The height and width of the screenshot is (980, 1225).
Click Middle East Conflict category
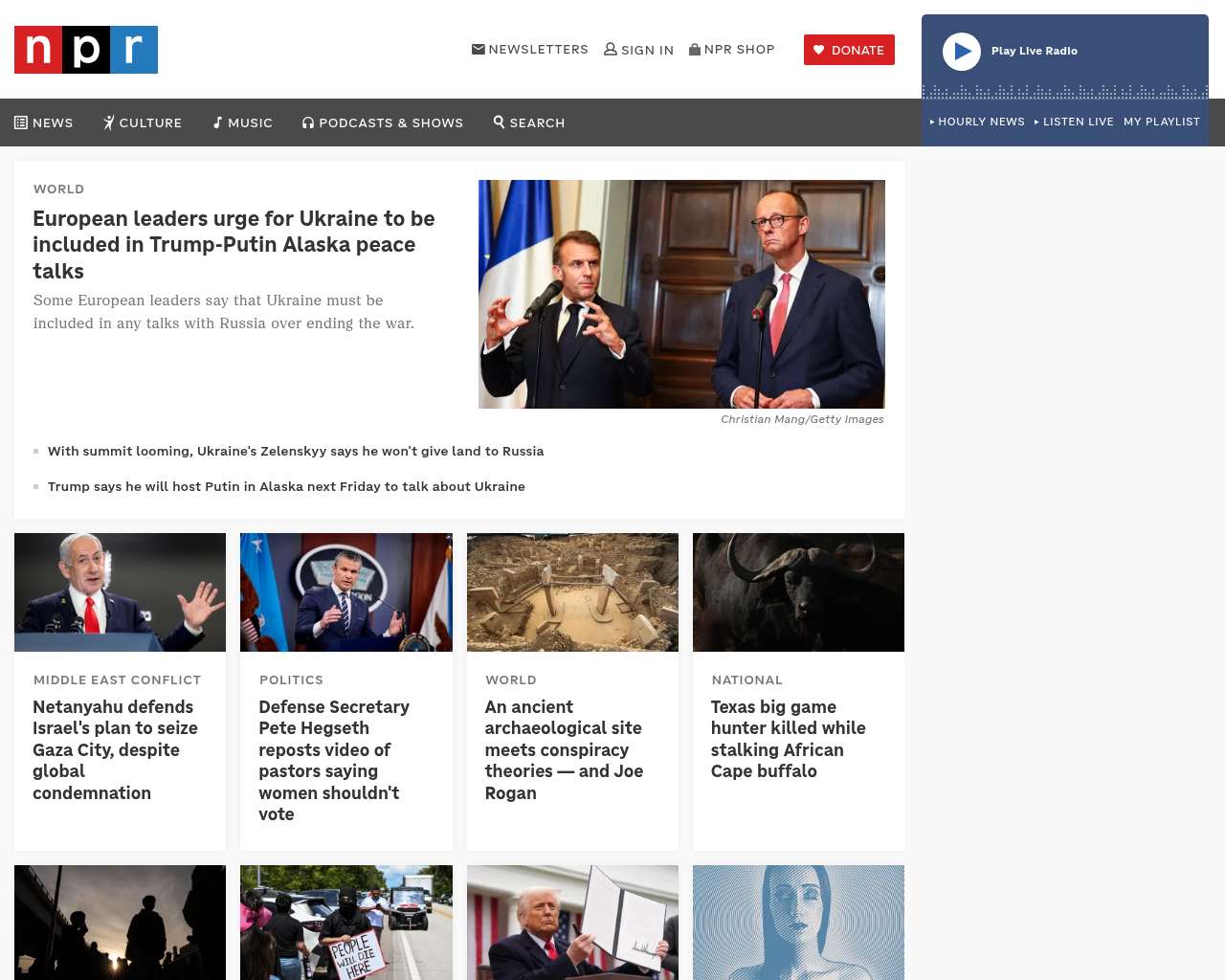point(117,679)
